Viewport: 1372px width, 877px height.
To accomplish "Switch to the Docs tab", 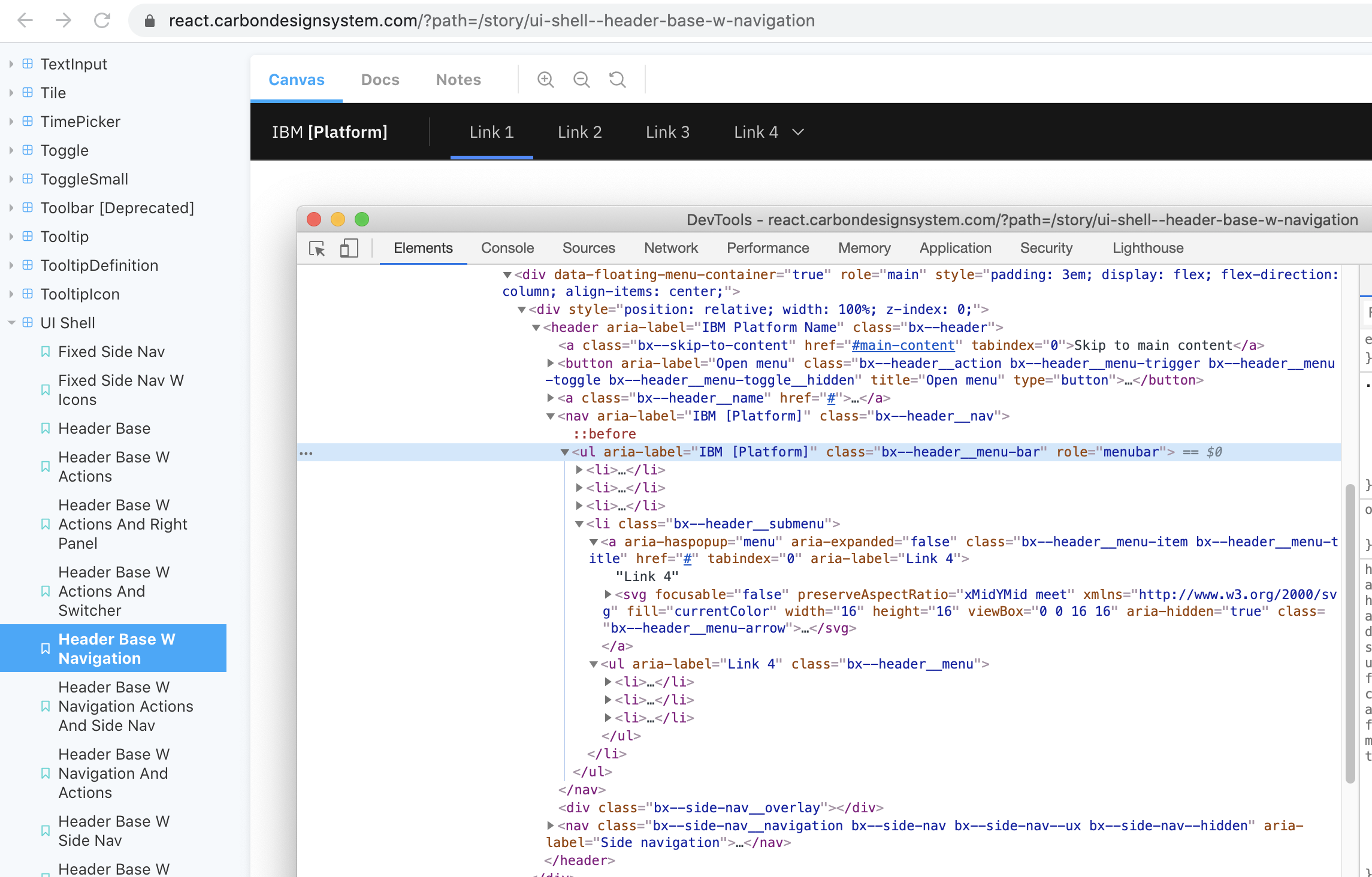I will [x=380, y=80].
